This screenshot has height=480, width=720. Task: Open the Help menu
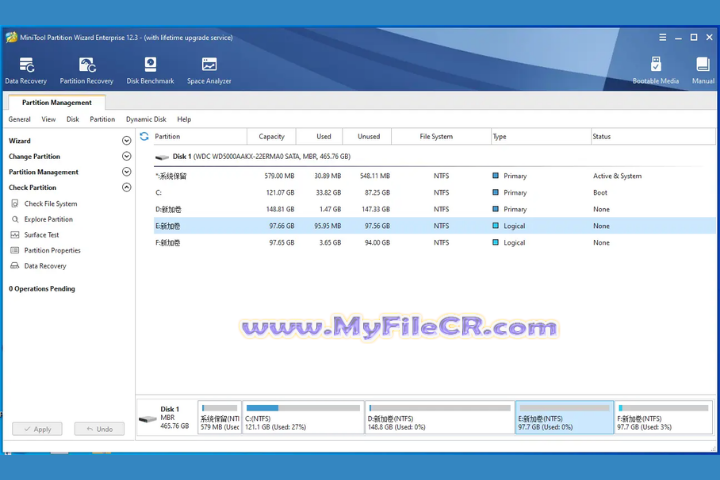[x=184, y=119]
